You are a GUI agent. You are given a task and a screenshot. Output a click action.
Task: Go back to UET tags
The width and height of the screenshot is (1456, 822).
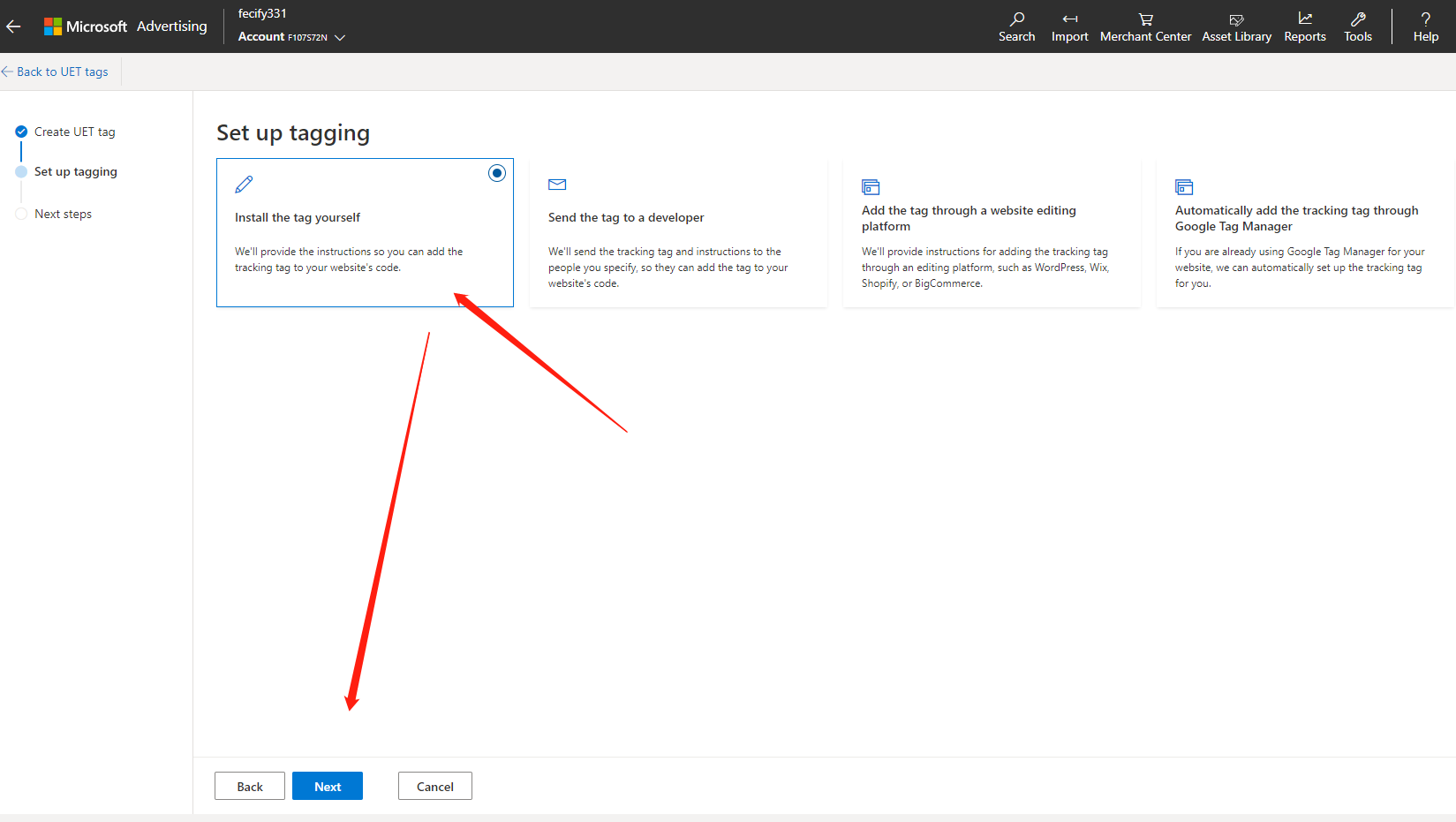click(55, 72)
